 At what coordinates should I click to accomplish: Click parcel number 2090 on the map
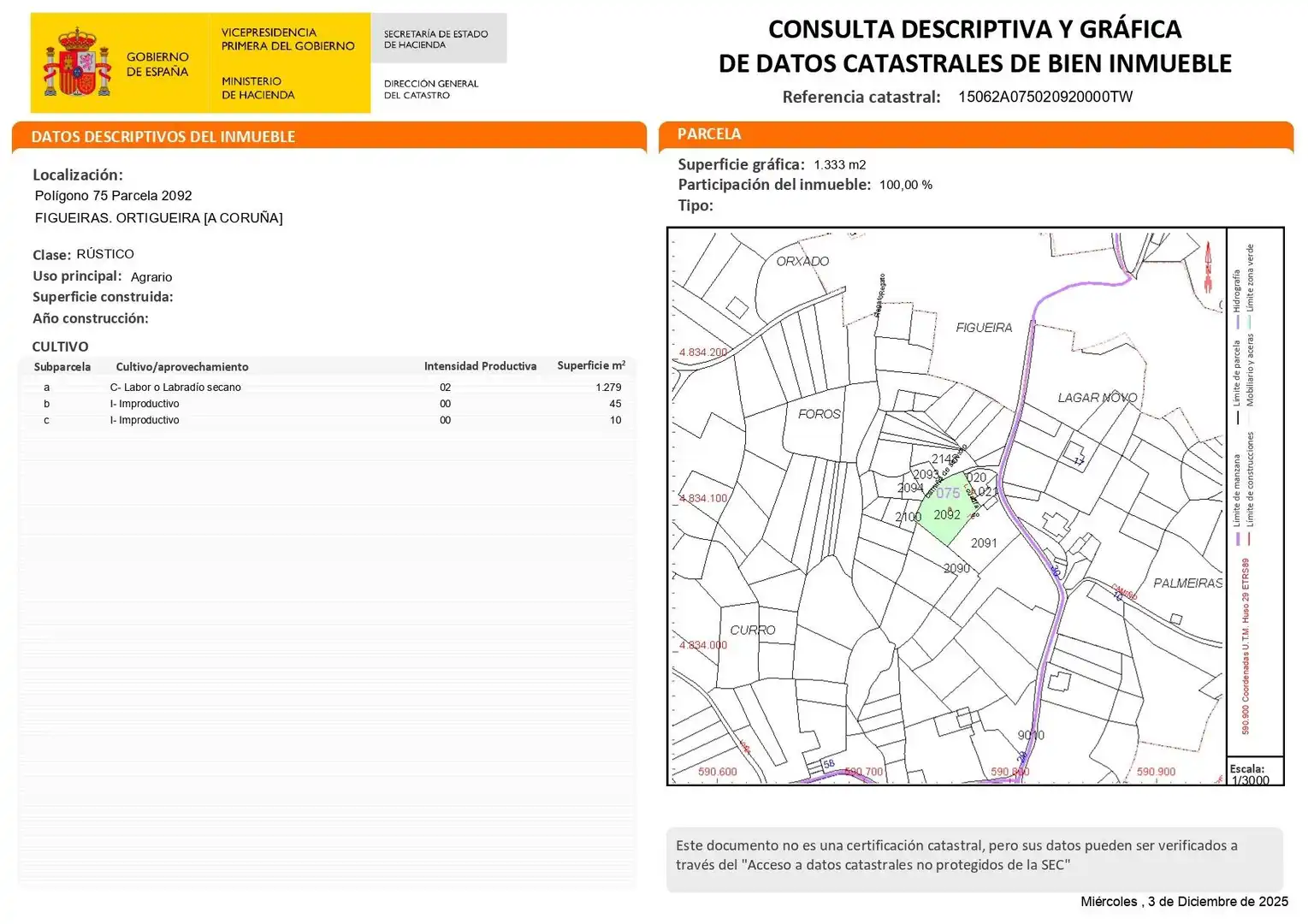click(956, 568)
